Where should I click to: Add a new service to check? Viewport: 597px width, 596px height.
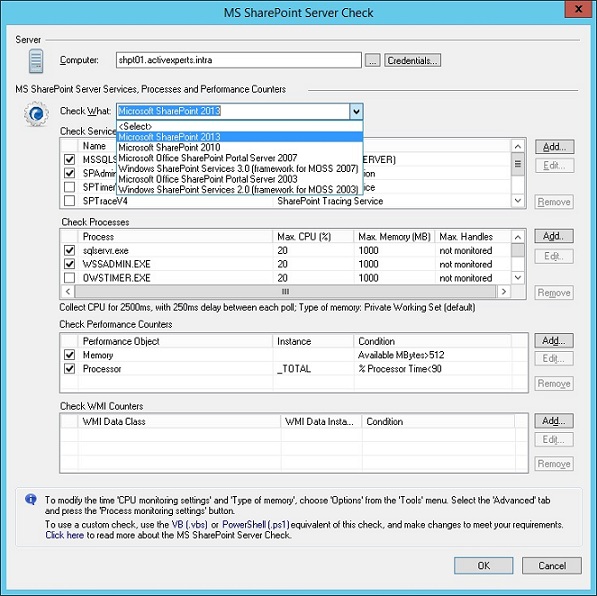pyautogui.click(x=554, y=147)
